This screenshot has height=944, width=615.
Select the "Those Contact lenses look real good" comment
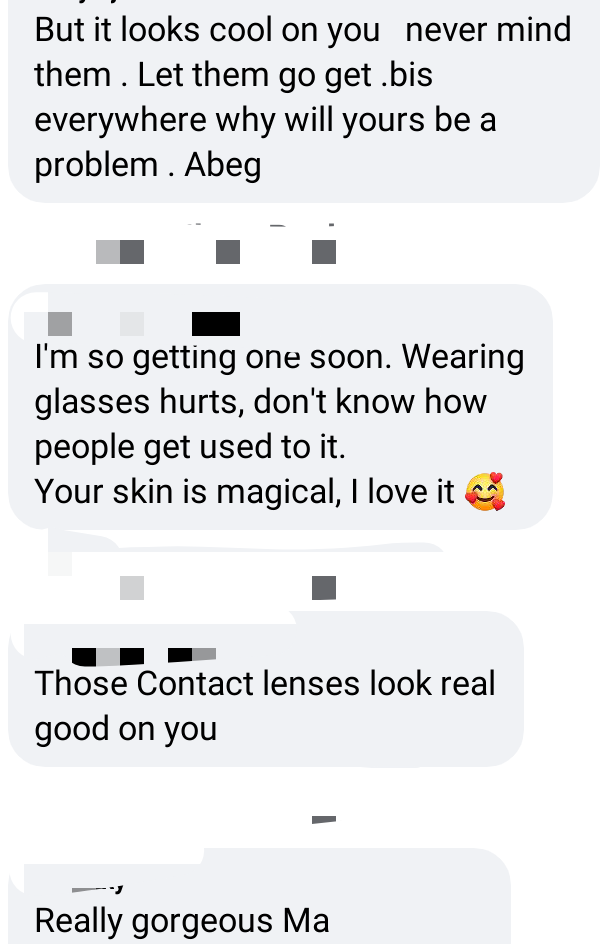(x=266, y=689)
